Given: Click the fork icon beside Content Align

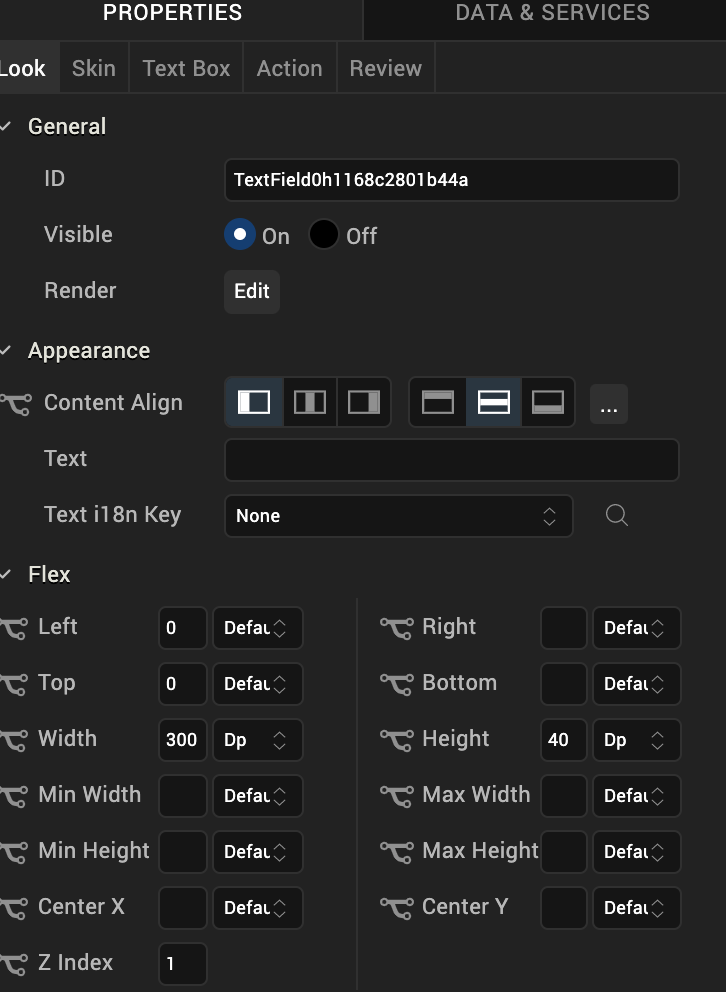Looking at the screenshot, I should point(15,404).
